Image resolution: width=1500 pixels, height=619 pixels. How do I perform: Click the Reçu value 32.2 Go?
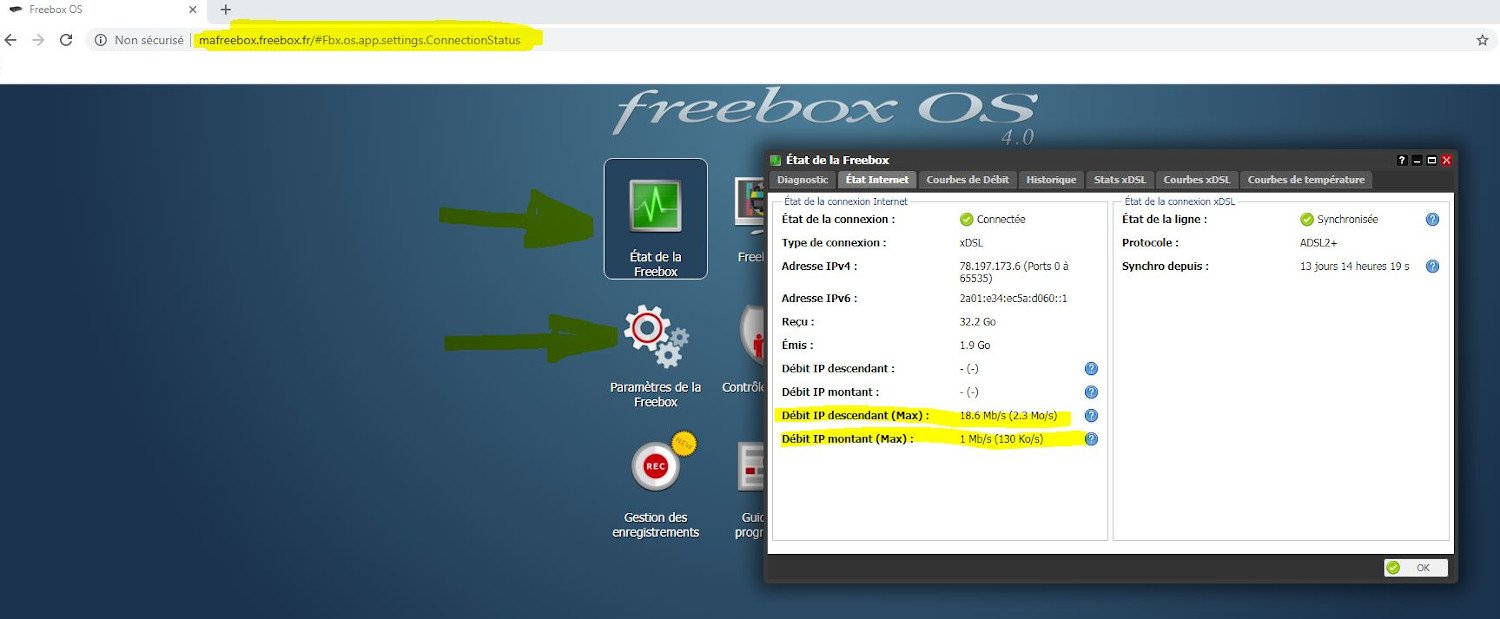(x=977, y=322)
